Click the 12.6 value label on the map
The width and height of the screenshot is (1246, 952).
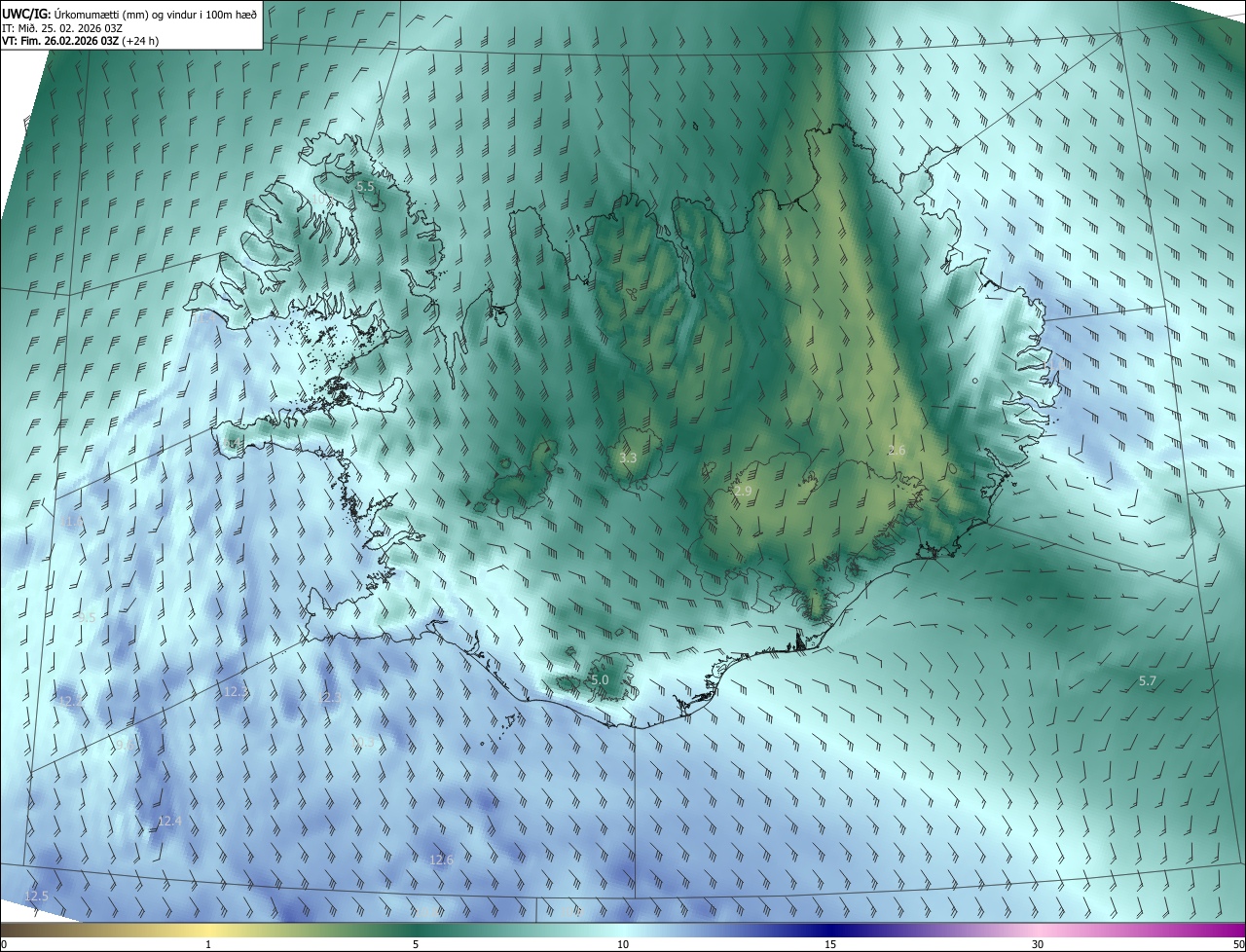coord(441,860)
